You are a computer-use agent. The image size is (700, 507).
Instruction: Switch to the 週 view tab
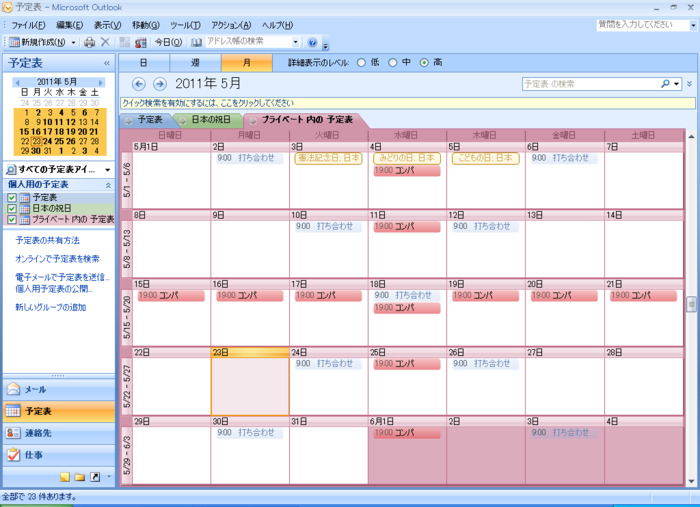coord(195,63)
